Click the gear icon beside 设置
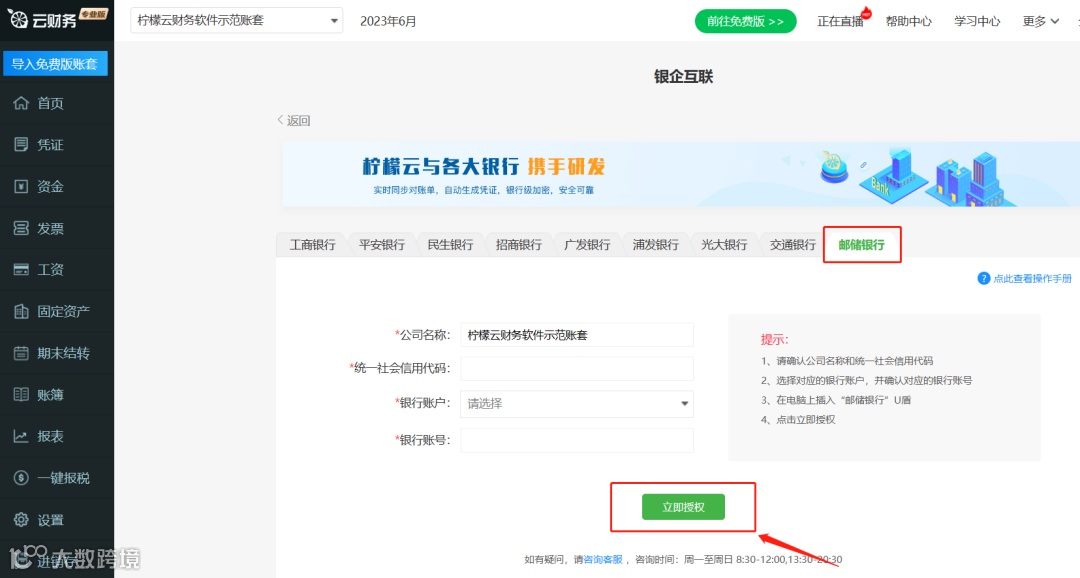 (x=21, y=519)
